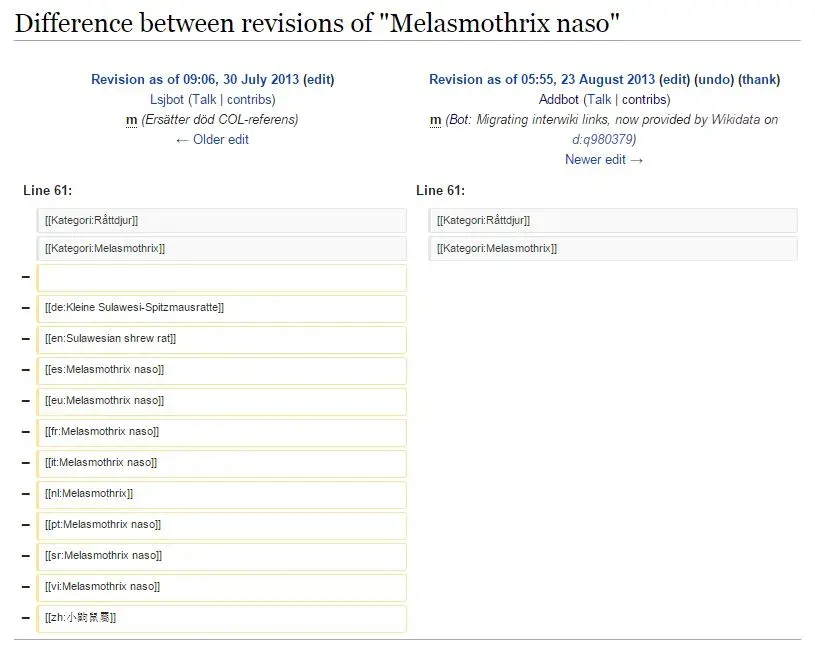Click left column '[[Kategori:Melasmothrix]]' line
Screen dimensions: 815x650
[x=222, y=248]
